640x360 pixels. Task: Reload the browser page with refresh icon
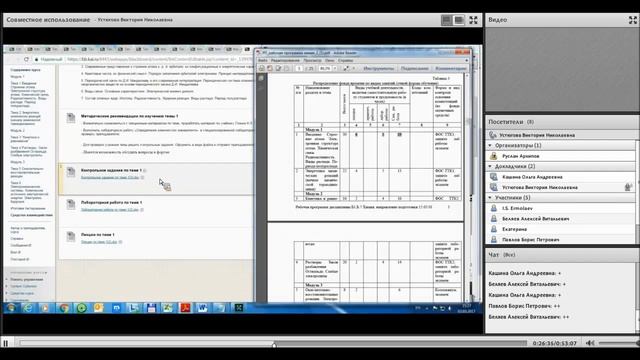pos(27,59)
